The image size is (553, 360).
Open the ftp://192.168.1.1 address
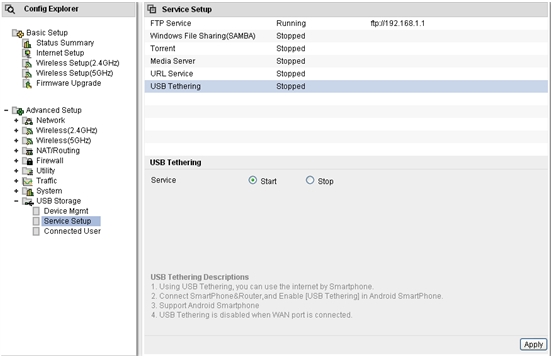click(397, 24)
